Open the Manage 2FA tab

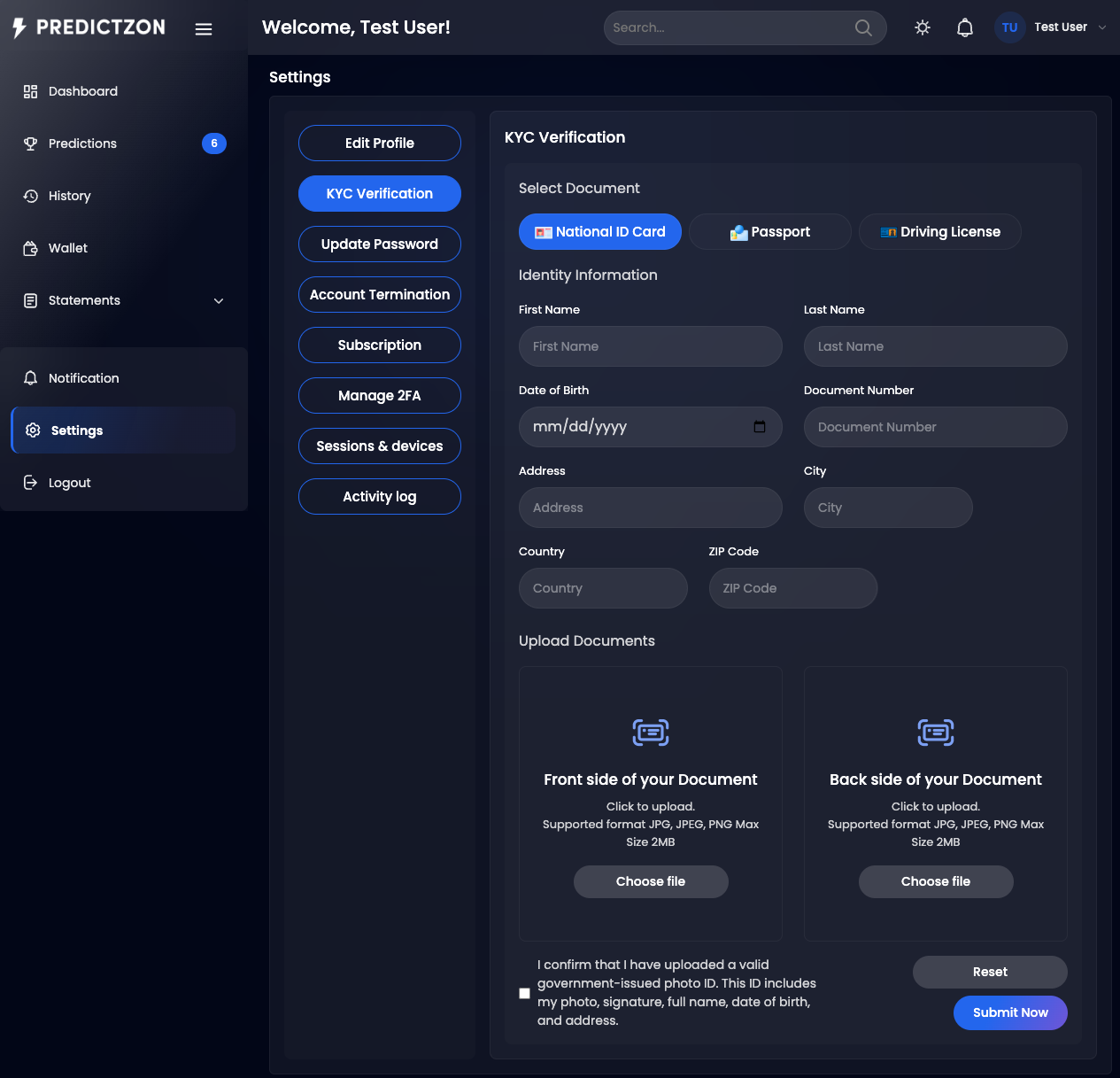click(x=380, y=396)
